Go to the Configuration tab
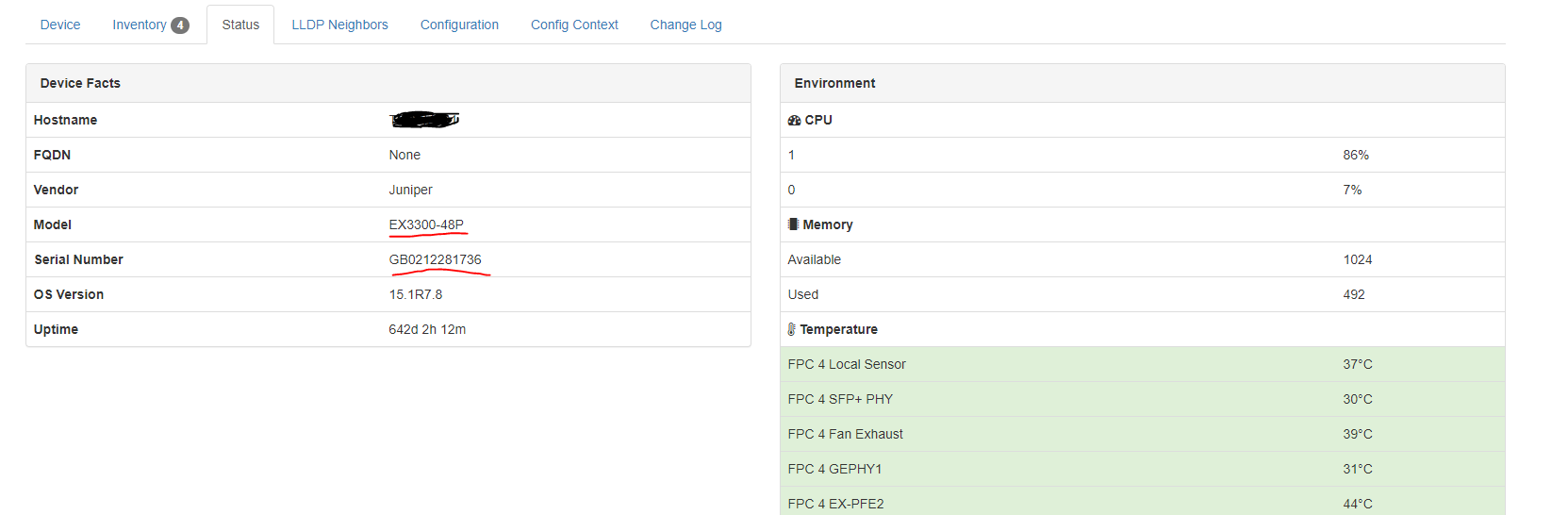 coord(459,25)
